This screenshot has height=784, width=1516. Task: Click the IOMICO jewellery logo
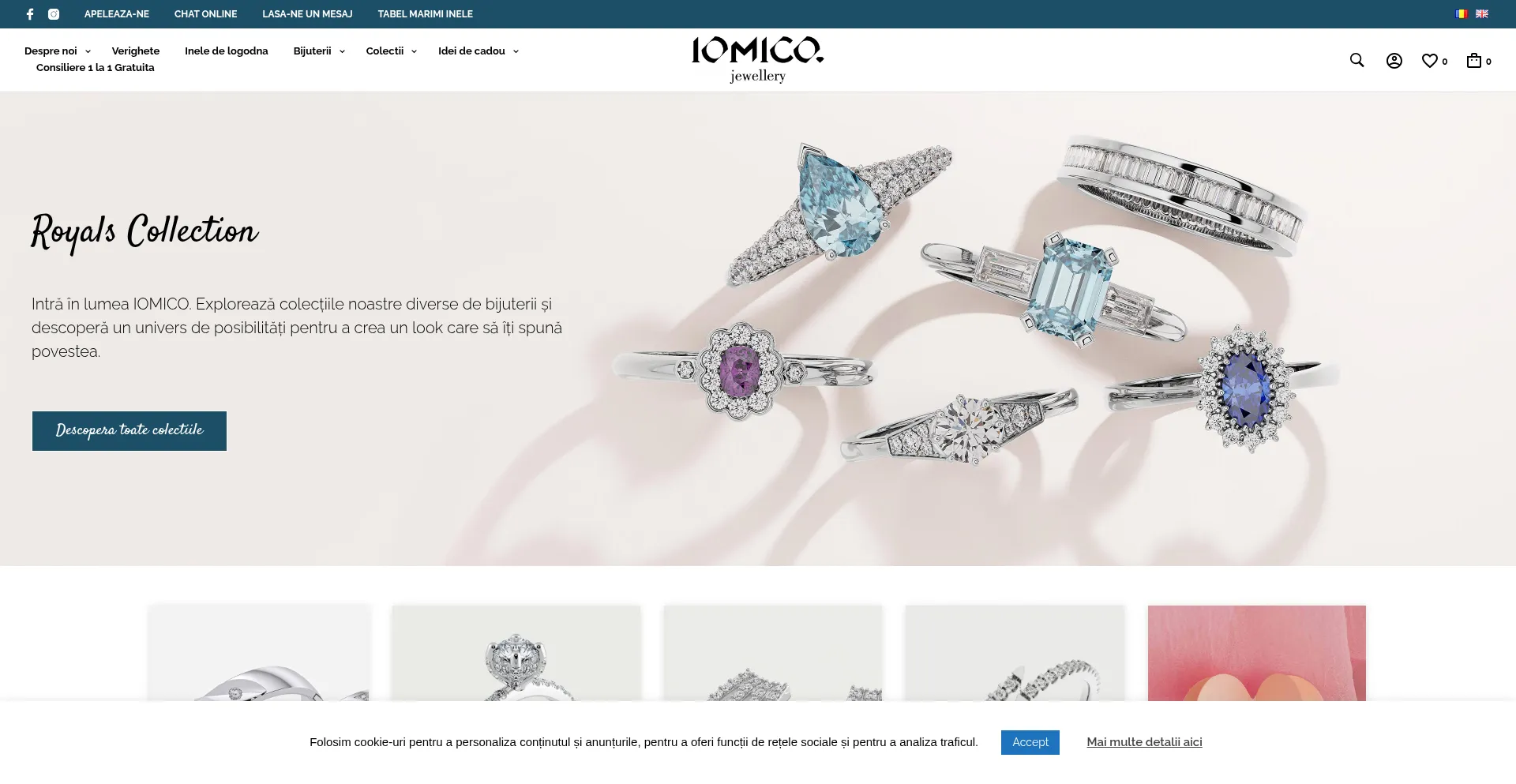coord(758,60)
